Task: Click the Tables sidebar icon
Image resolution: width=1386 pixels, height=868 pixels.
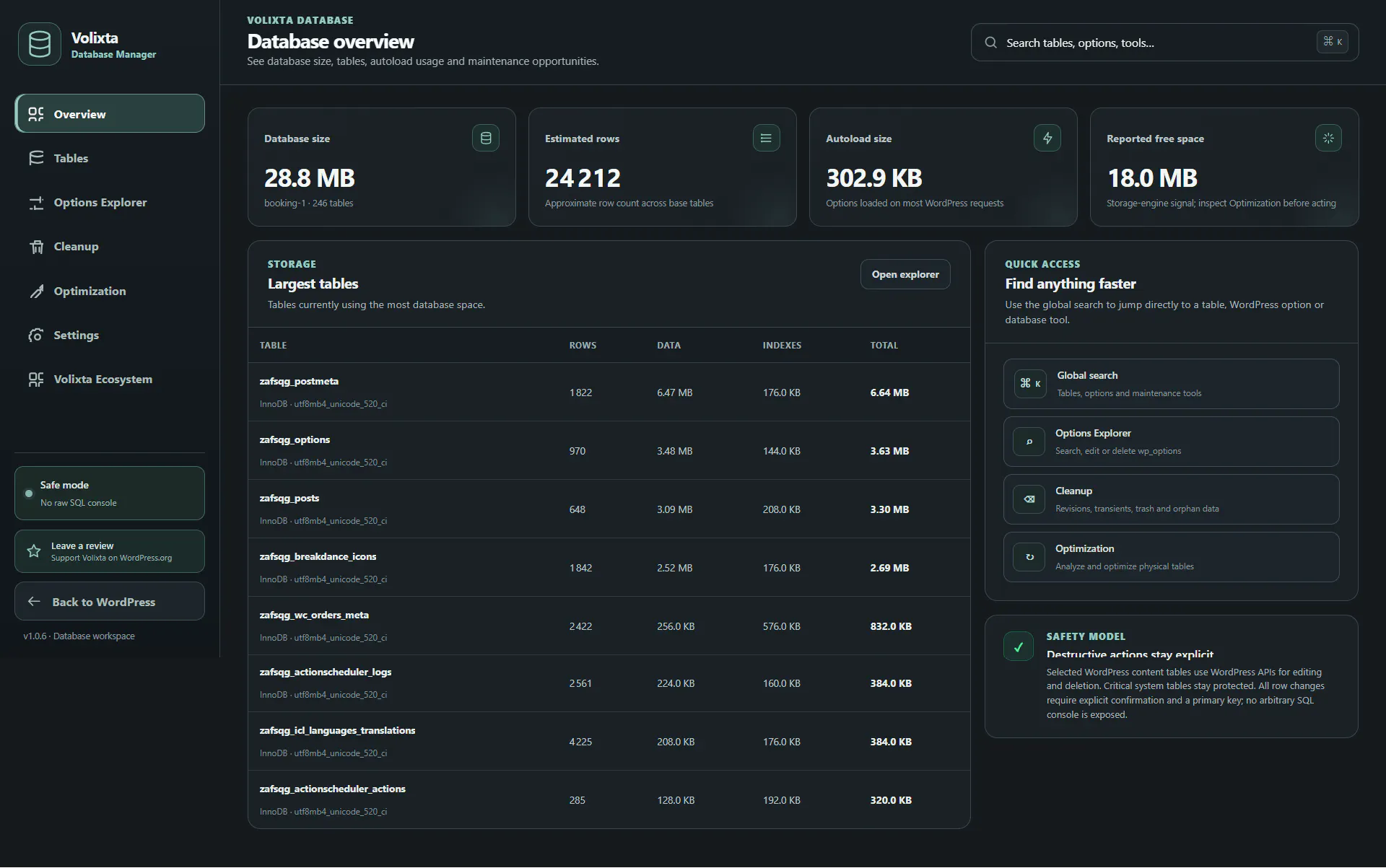Action: [36, 158]
